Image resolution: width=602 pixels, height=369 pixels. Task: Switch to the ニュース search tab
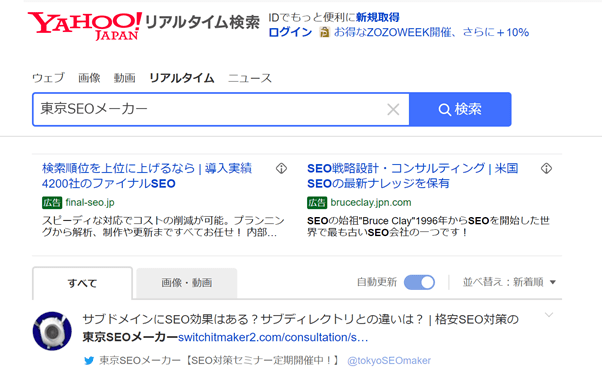(x=250, y=78)
